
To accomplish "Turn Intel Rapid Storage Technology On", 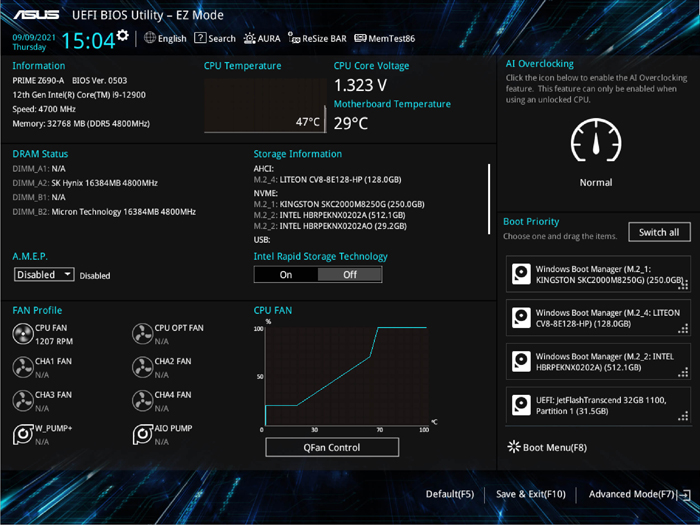I will tap(286, 275).
